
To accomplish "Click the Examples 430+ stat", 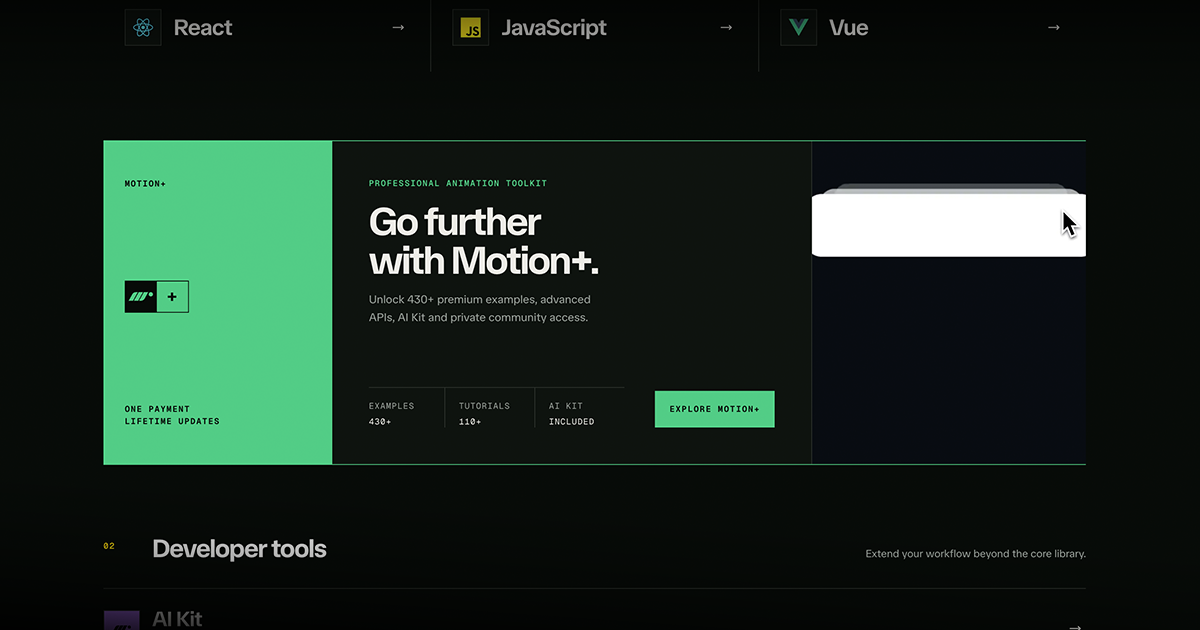I will (391, 414).
